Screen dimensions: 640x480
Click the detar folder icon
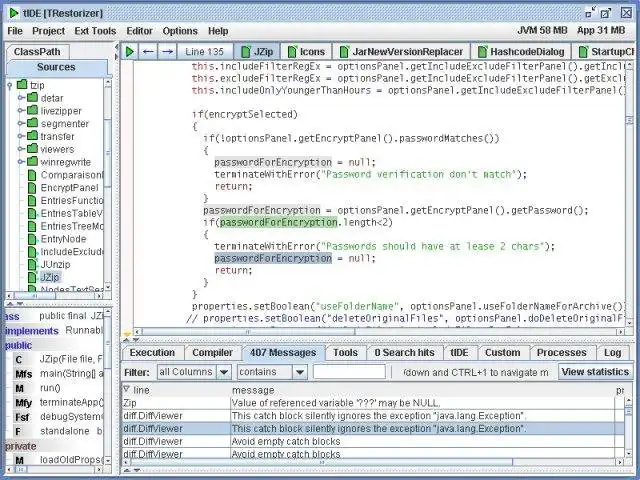33,98
